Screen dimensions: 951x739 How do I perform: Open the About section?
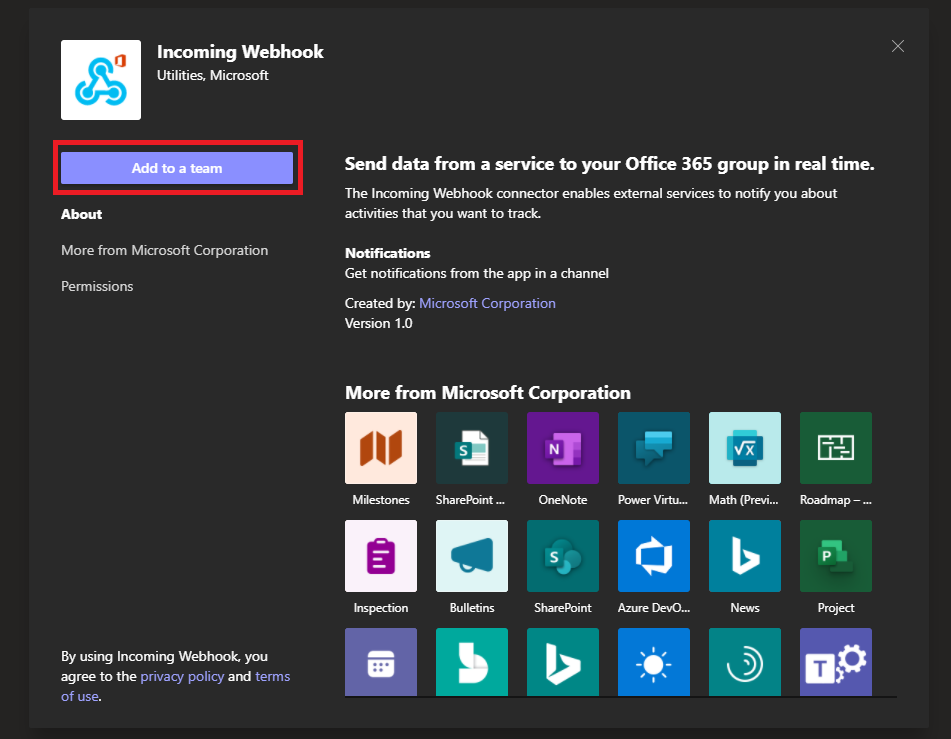[x=81, y=214]
